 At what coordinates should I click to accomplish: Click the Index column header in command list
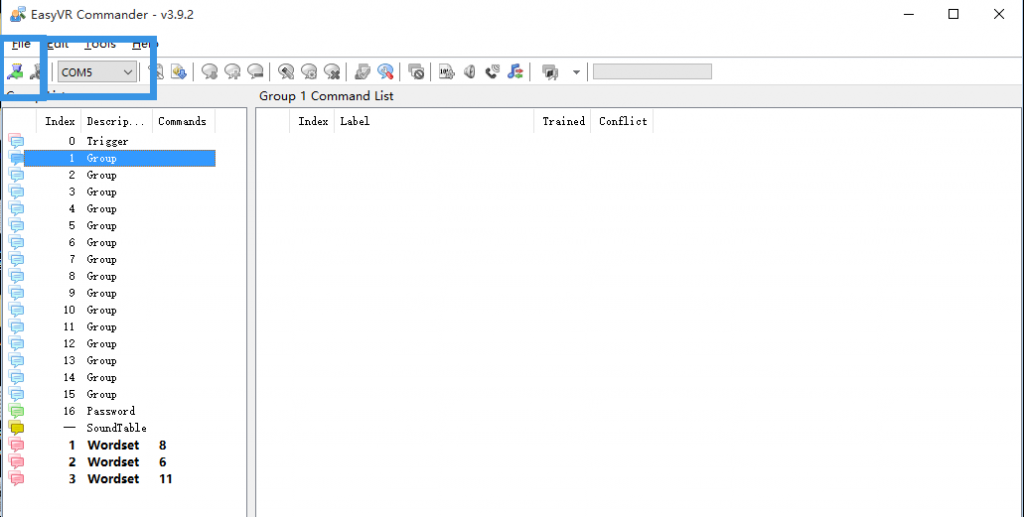point(313,121)
